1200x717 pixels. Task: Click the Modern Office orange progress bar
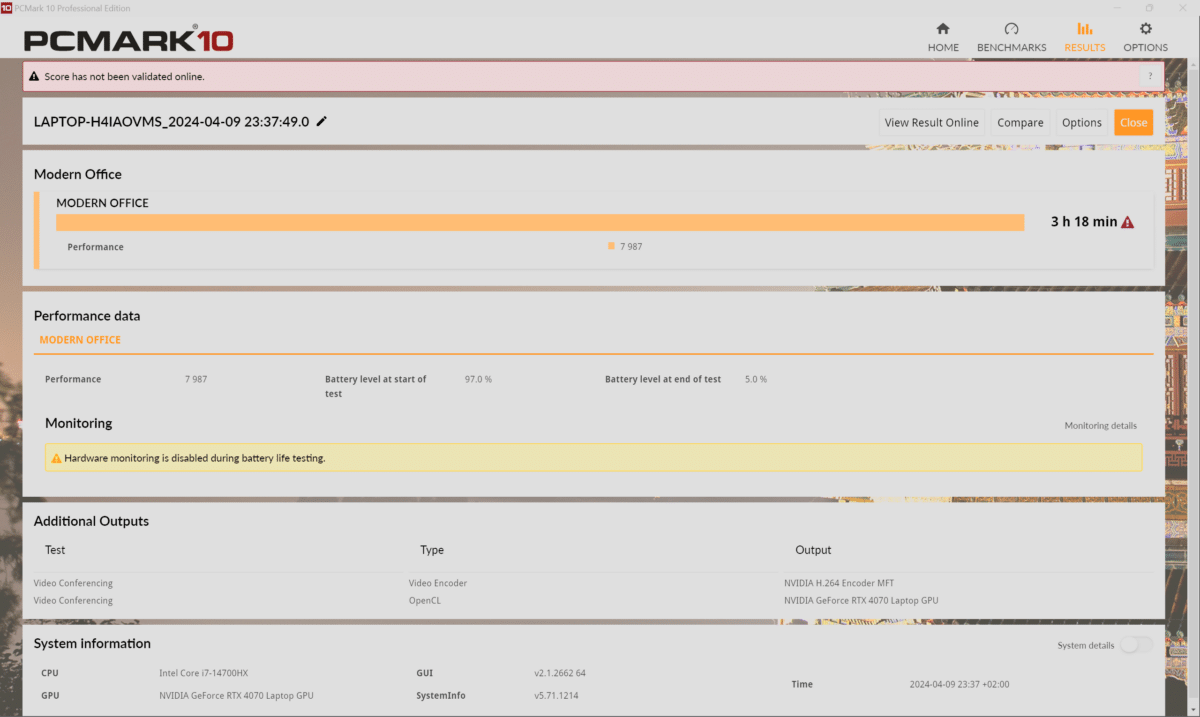[540, 222]
